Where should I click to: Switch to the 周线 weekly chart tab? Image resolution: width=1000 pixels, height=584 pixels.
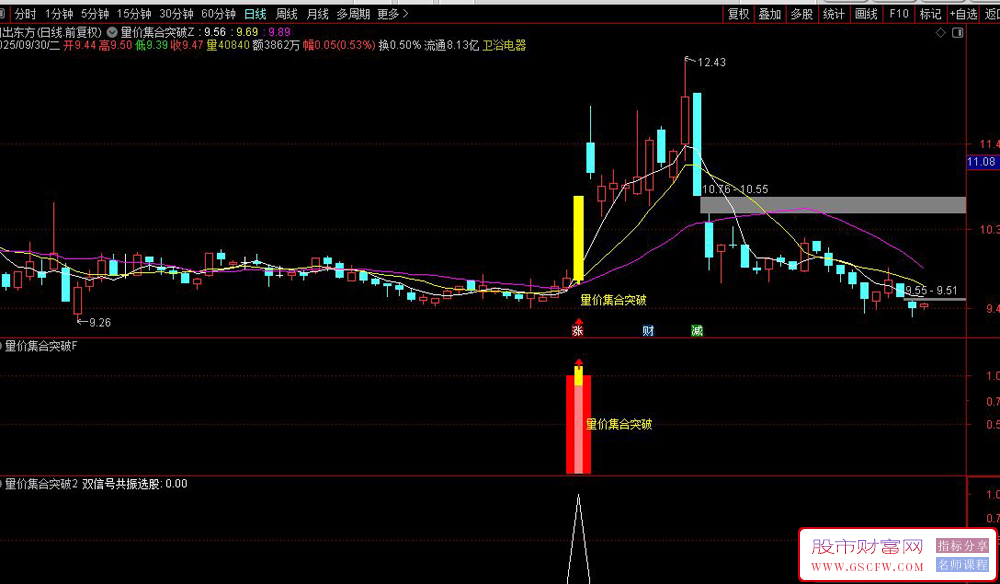(286, 13)
